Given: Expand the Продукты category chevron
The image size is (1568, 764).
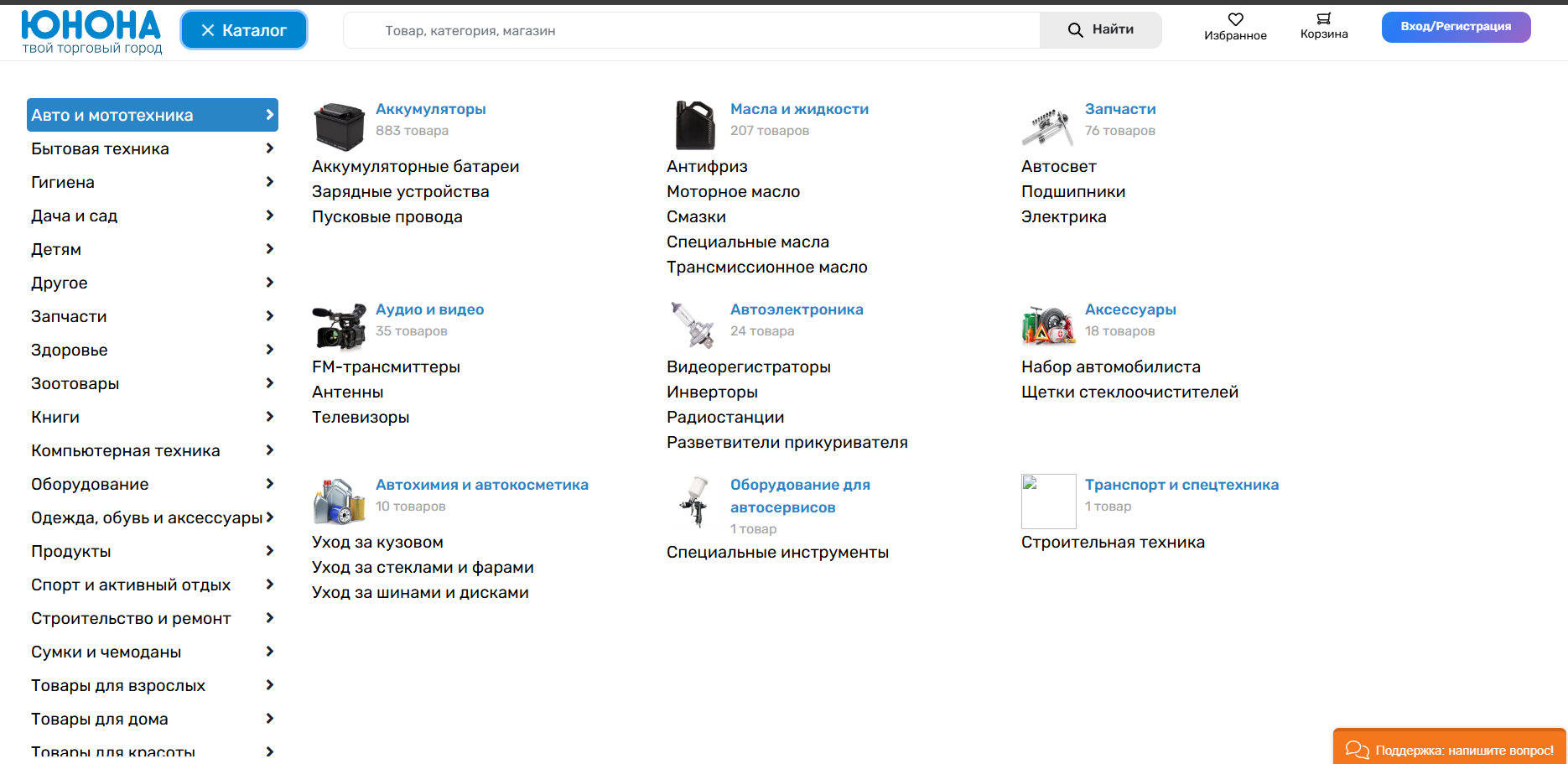Looking at the screenshot, I should click(269, 551).
